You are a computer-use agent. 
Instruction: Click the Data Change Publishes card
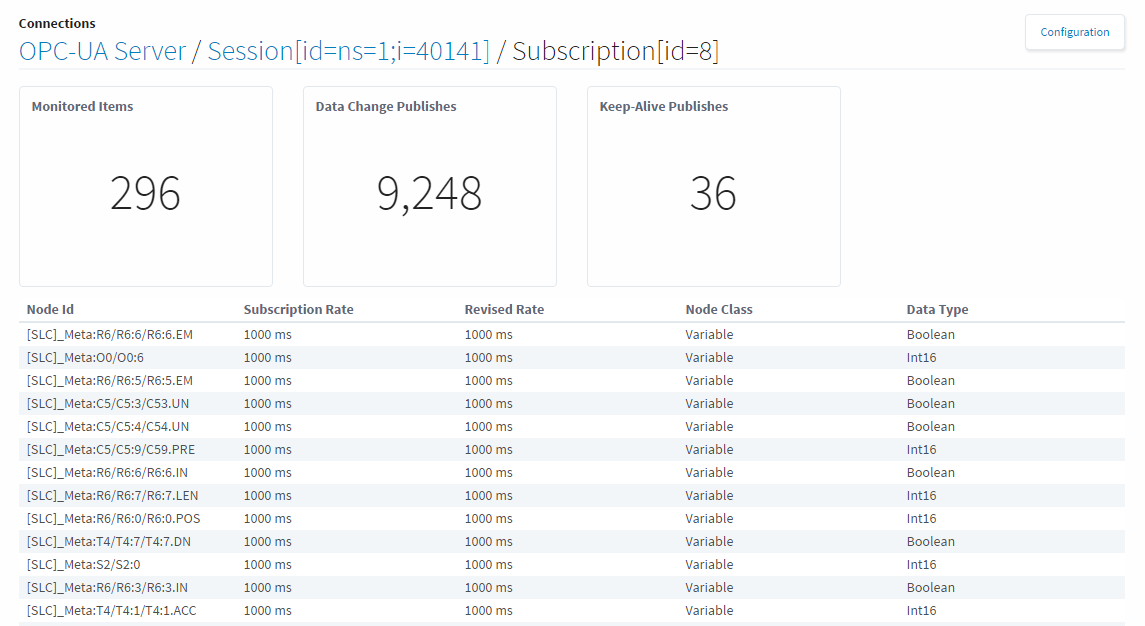click(429, 187)
